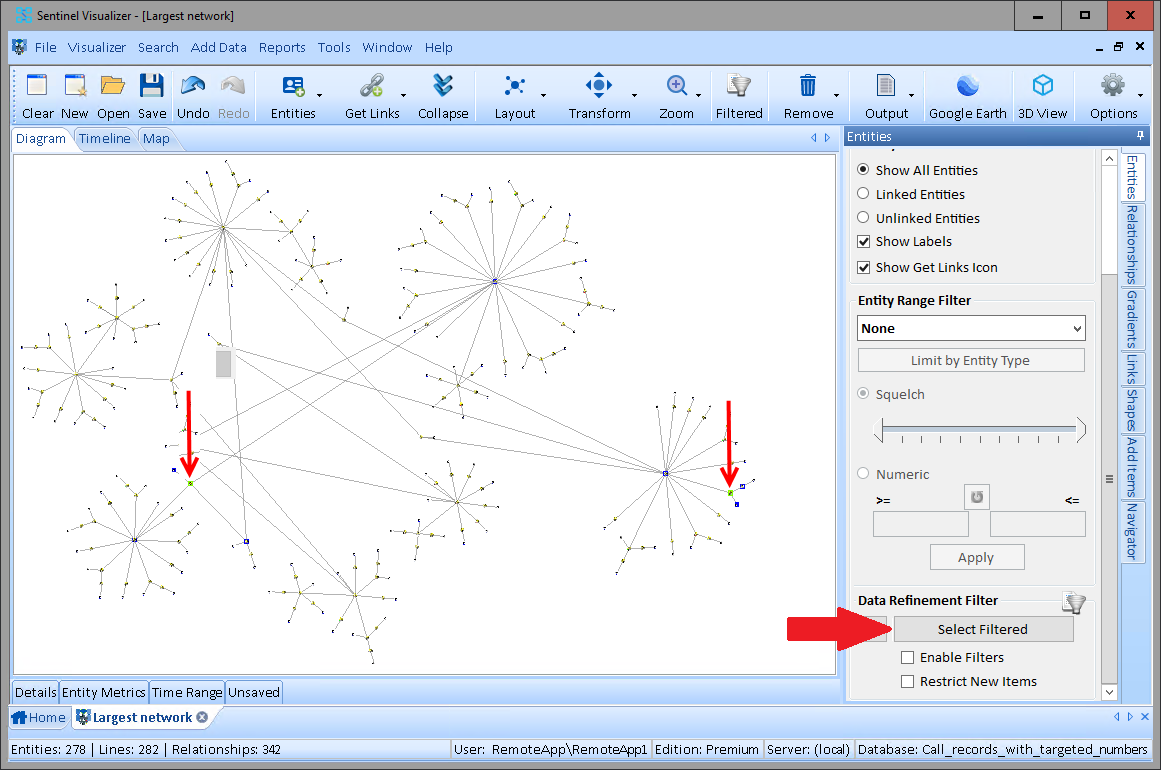
Task: Click the Clear toolbar icon
Action: pyautogui.click(x=38, y=87)
